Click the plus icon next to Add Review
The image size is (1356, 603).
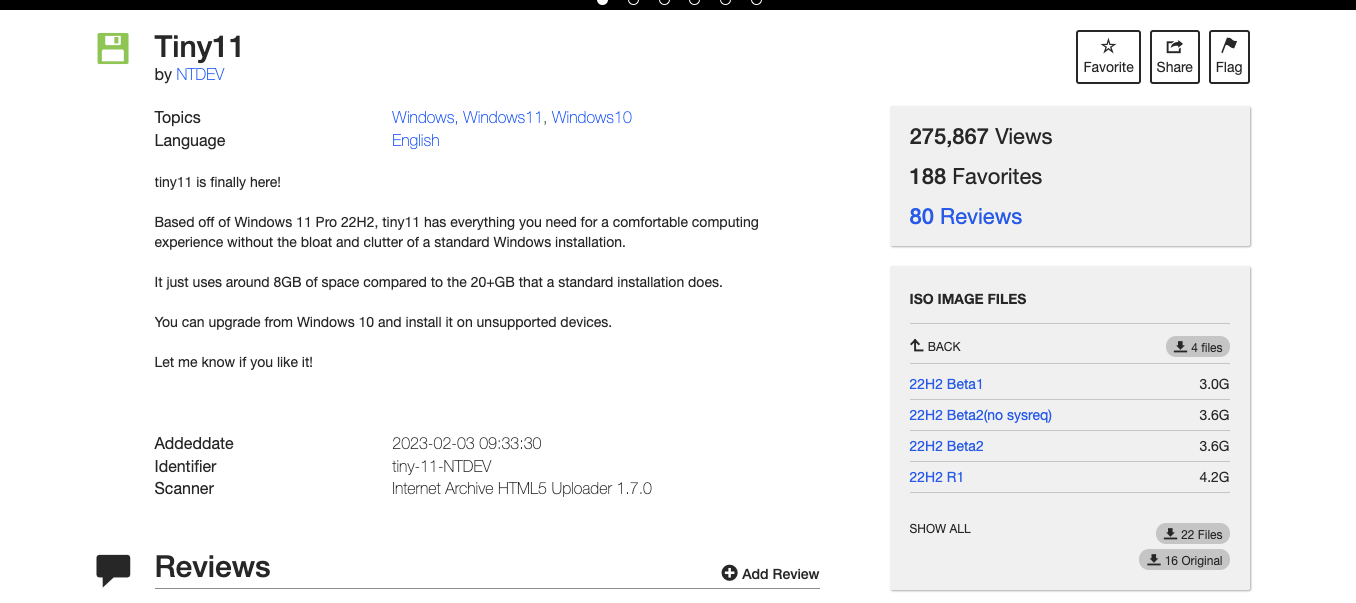coord(729,573)
